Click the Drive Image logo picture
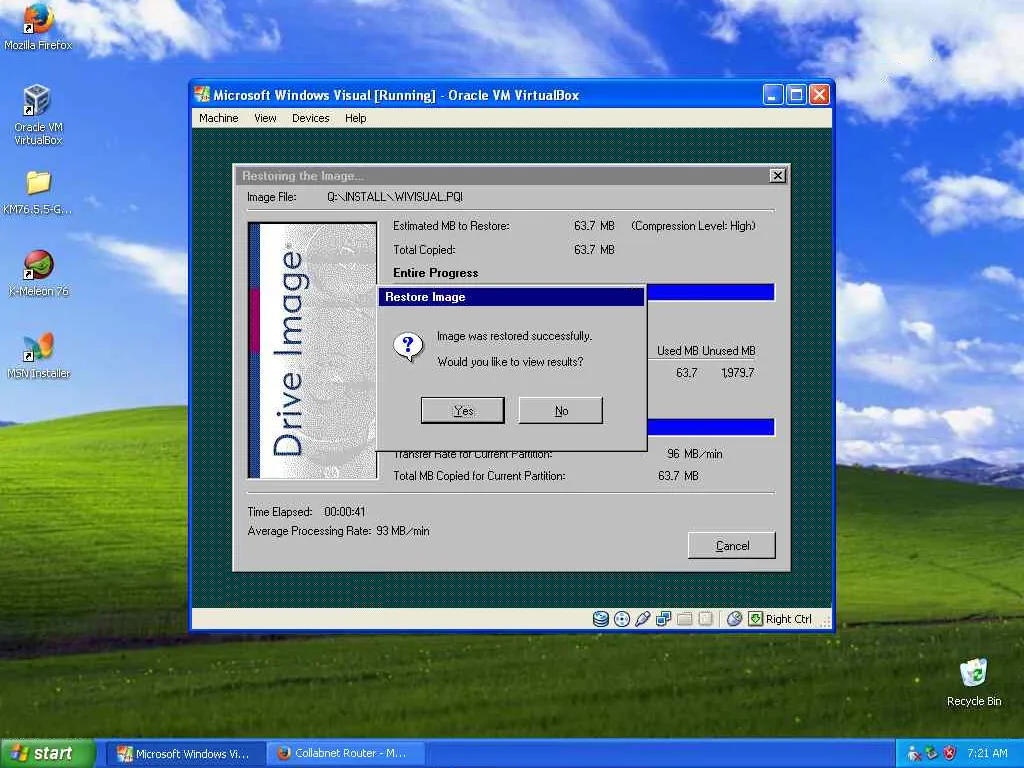Image resolution: width=1024 pixels, height=768 pixels. pyautogui.click(x=312, y=351)
